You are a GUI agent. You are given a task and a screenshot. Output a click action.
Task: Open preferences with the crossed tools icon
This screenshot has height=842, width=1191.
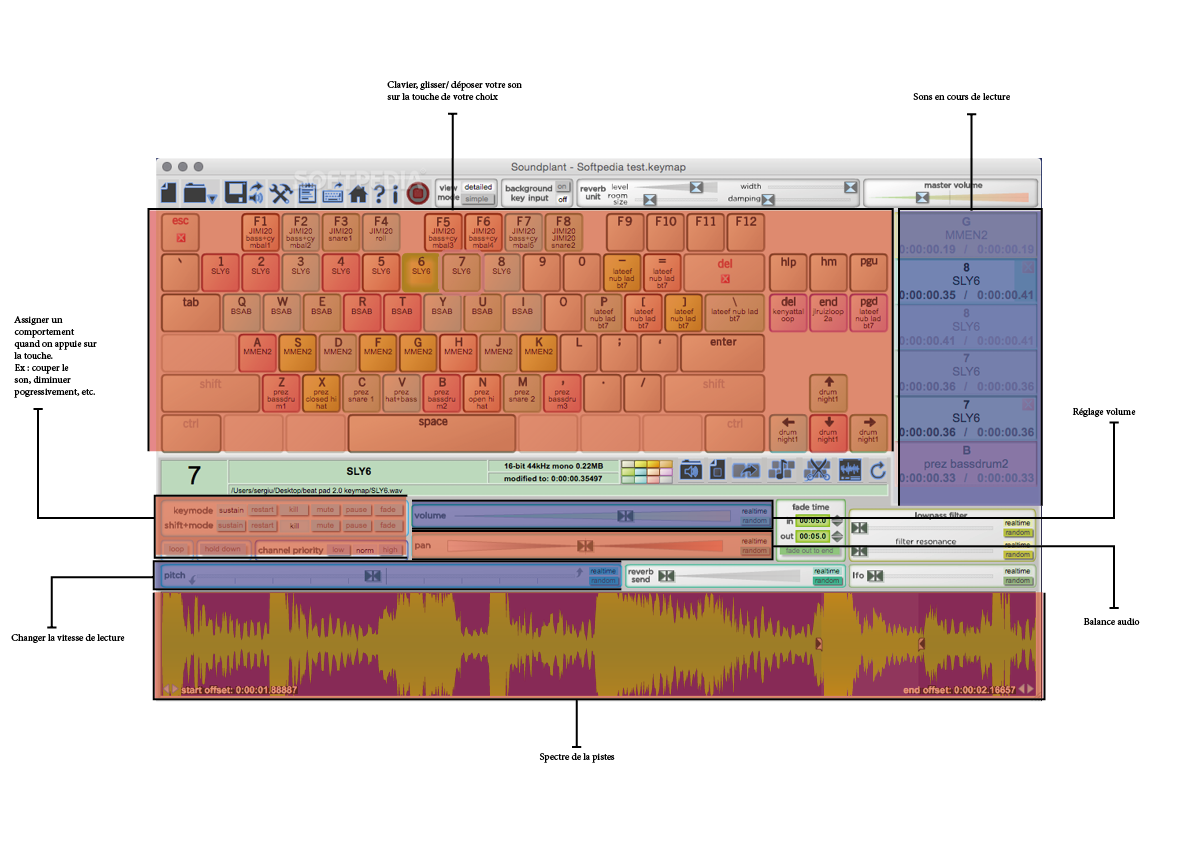[x=282, y=193]
